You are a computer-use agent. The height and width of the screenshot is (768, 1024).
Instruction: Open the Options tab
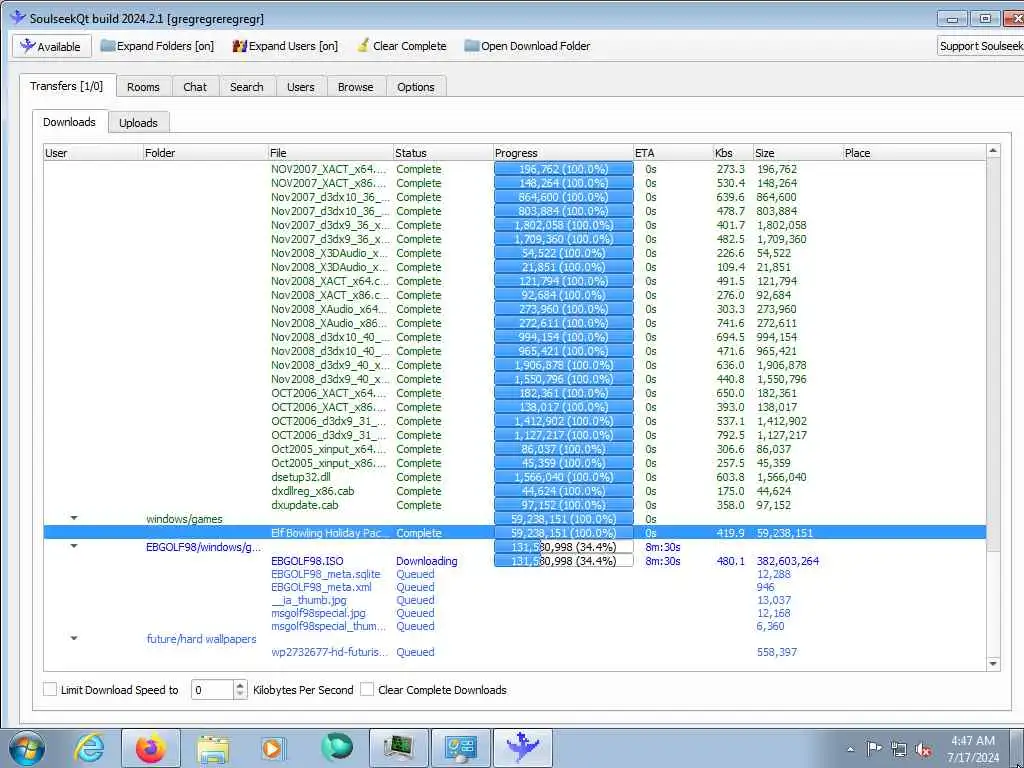[416, 87]
